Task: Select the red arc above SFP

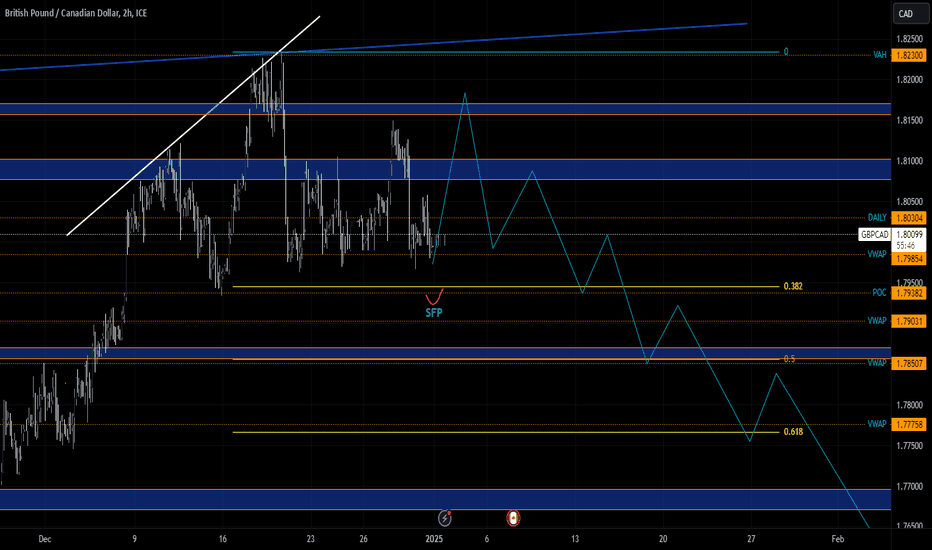Action: tap(434, 297)
